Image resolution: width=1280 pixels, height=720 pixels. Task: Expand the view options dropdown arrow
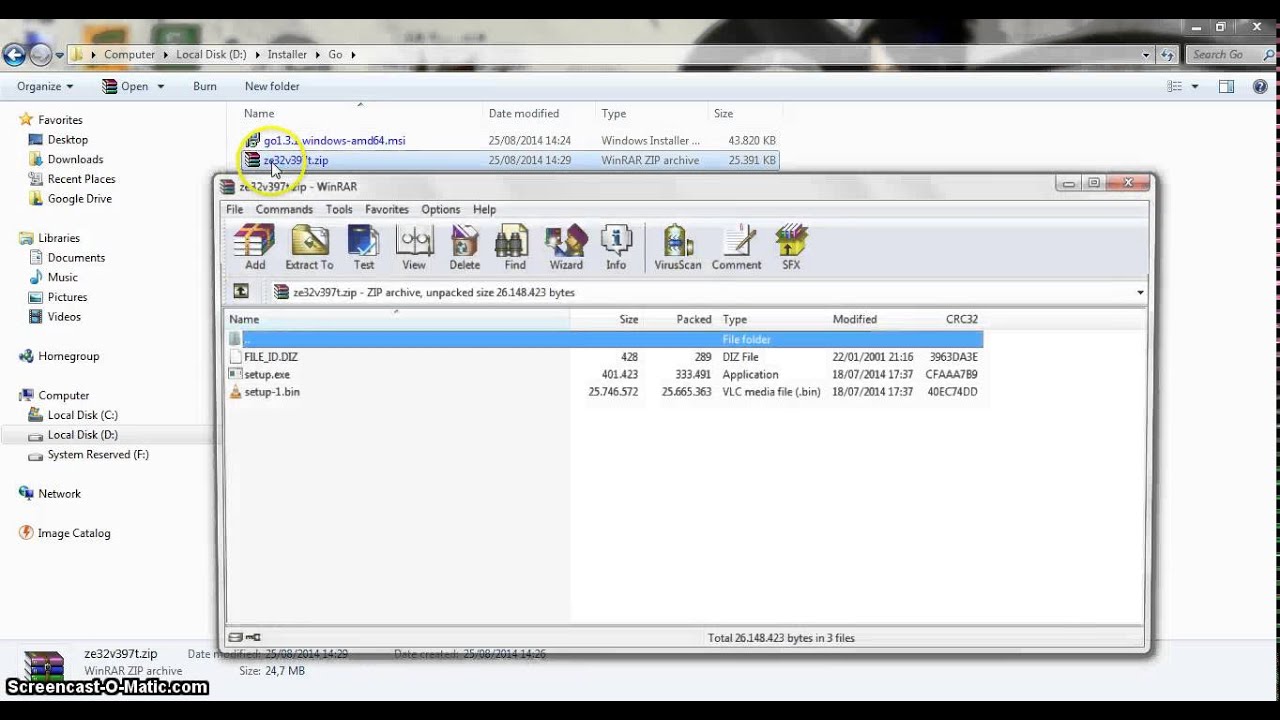tap(1195, 87)
